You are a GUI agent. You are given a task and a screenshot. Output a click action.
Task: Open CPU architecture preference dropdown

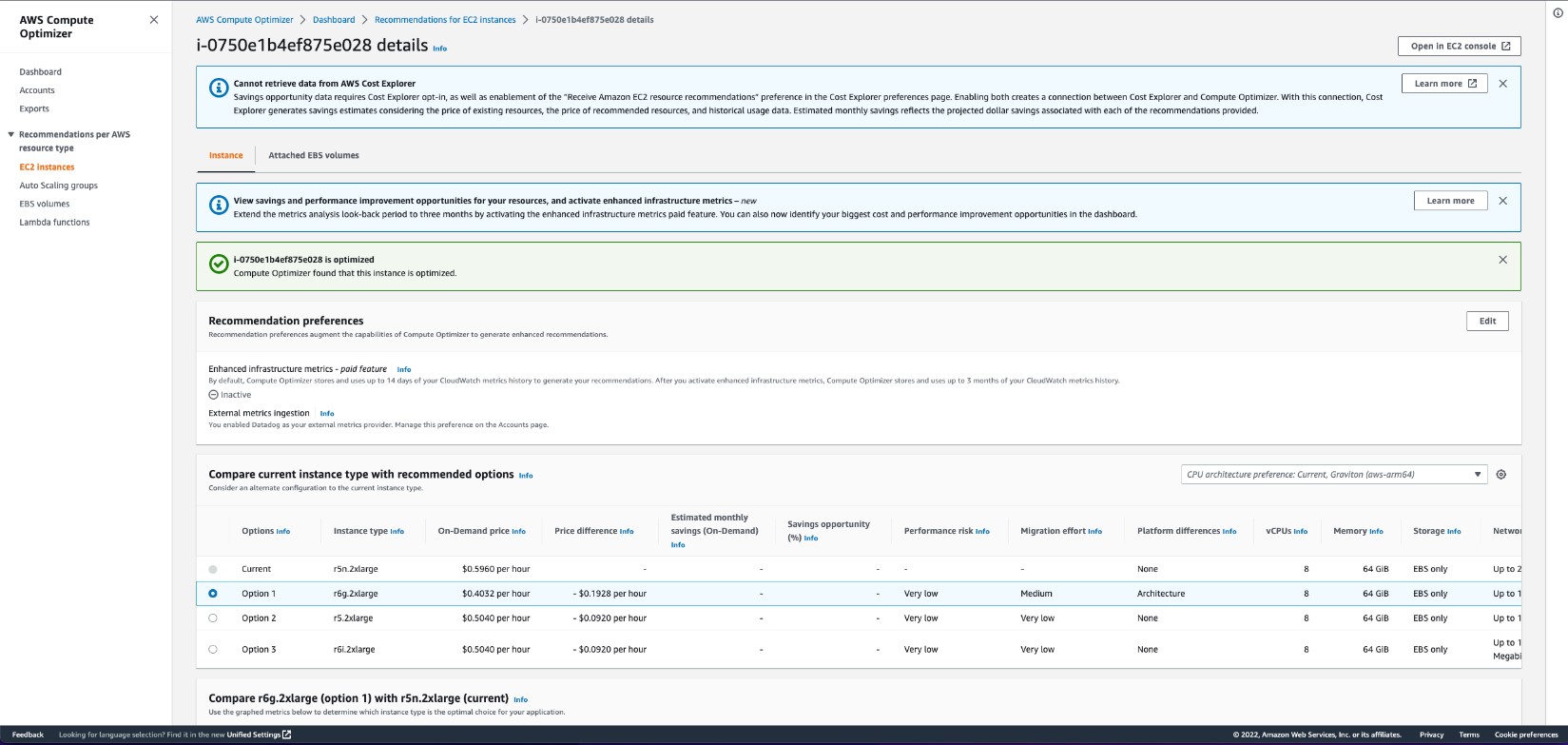point(1334,475)
